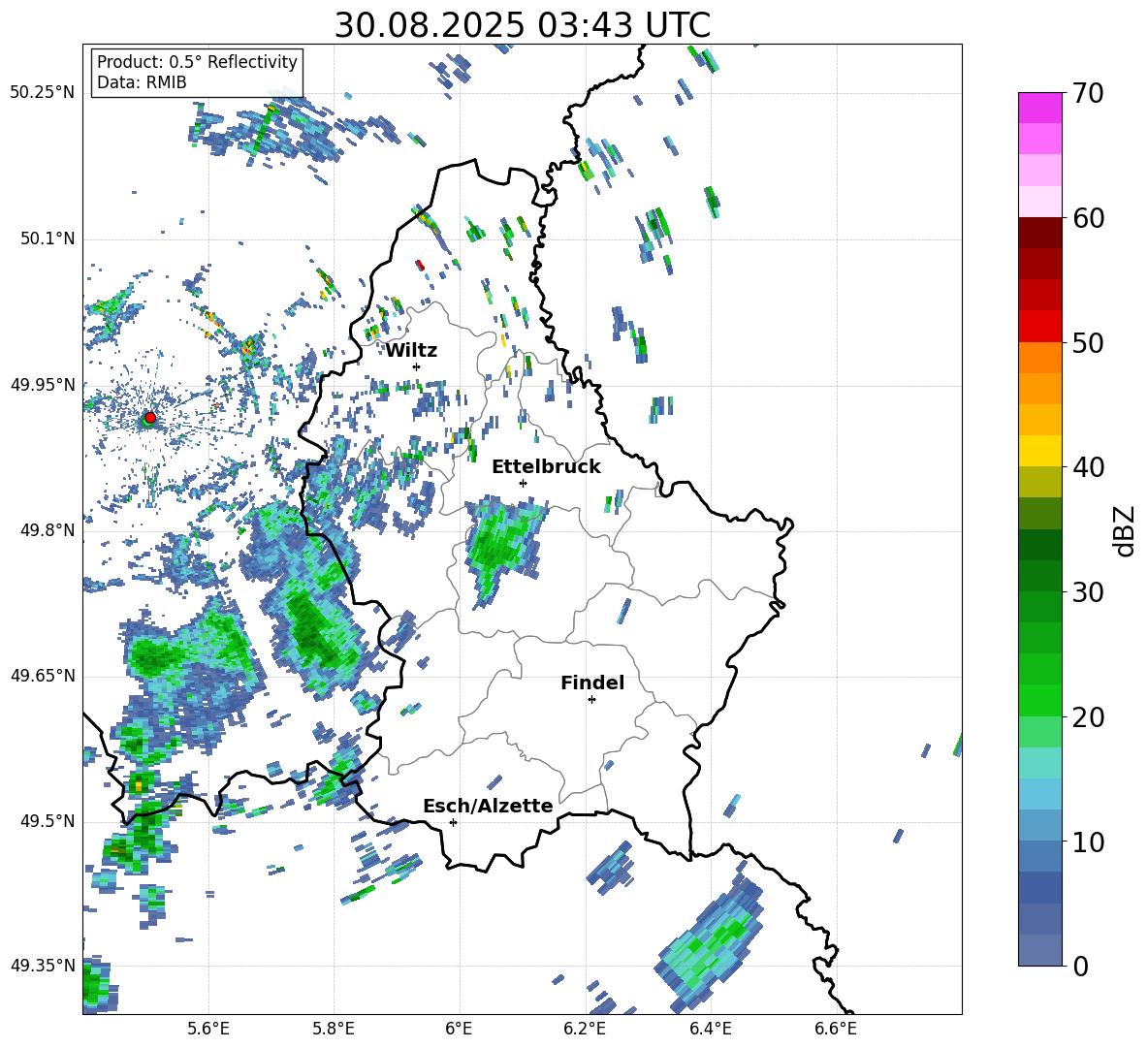
Task: Click the dBZ colorbar axis label
Action: tap(1126, 530)
